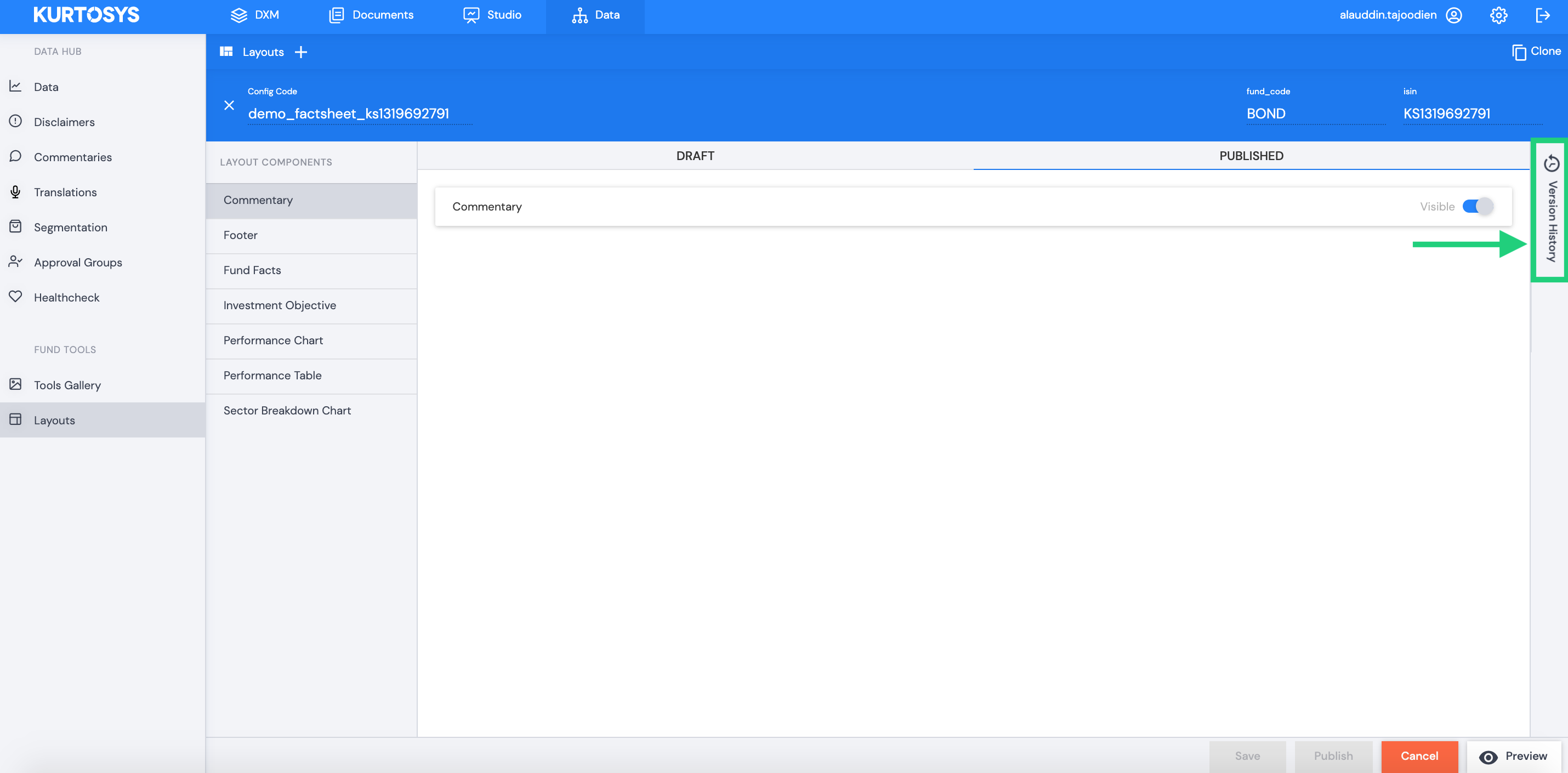Click the username alauddin.tajoodien
1568x773 pixels.
[1388, 15]
